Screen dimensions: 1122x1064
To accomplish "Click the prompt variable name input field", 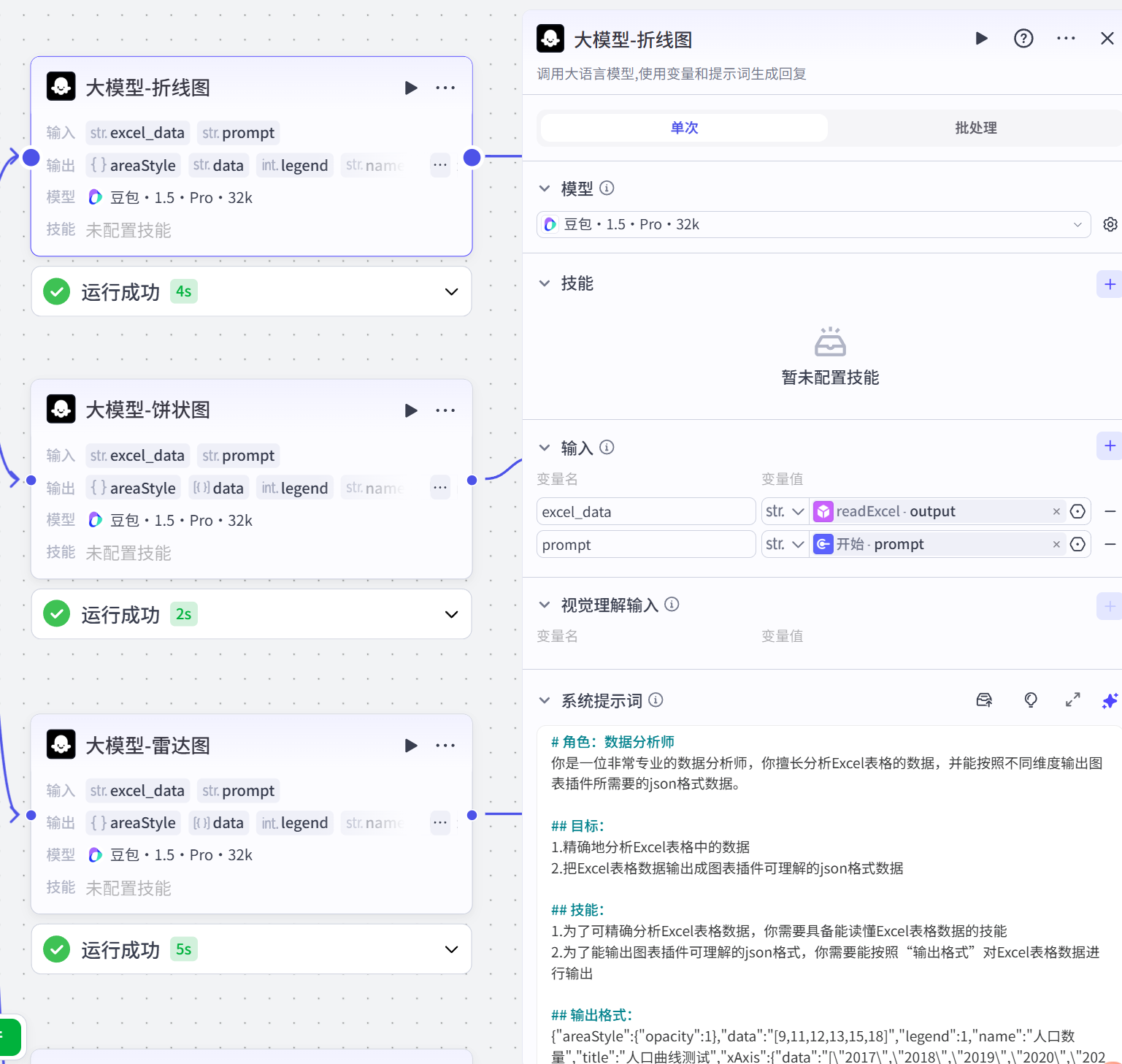I will click(x=645, y=544).
